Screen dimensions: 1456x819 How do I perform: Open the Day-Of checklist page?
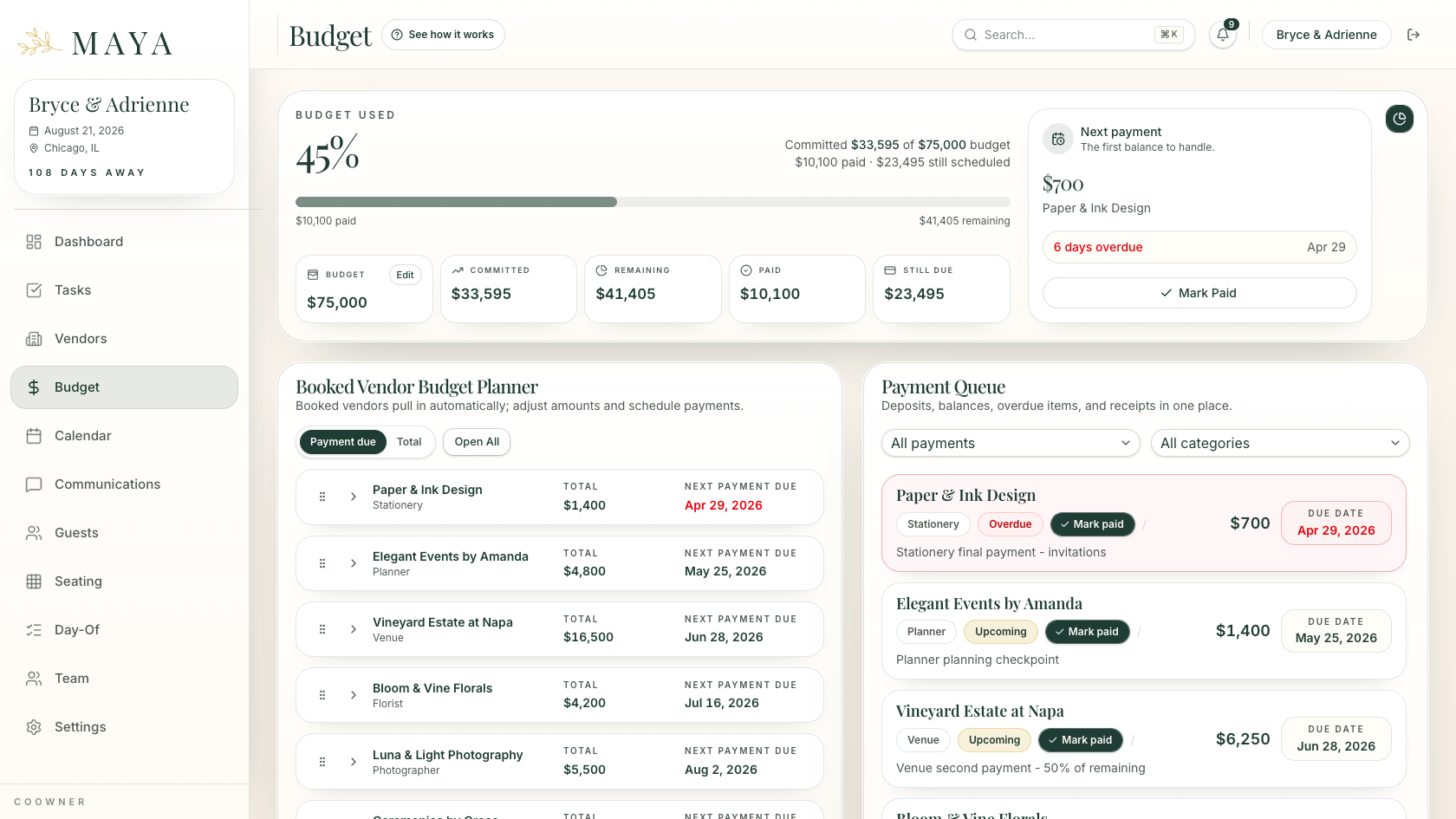click(124, 630)
